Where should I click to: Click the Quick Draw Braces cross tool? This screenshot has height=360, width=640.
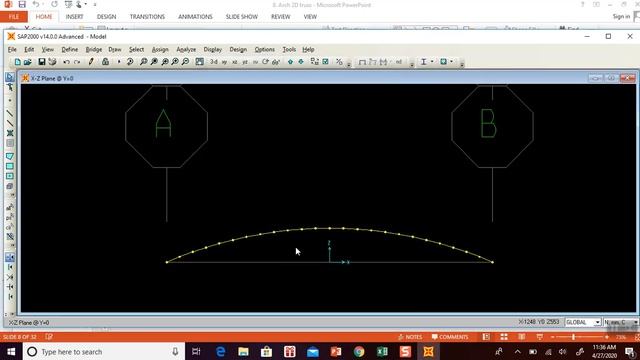coord(10,133)
